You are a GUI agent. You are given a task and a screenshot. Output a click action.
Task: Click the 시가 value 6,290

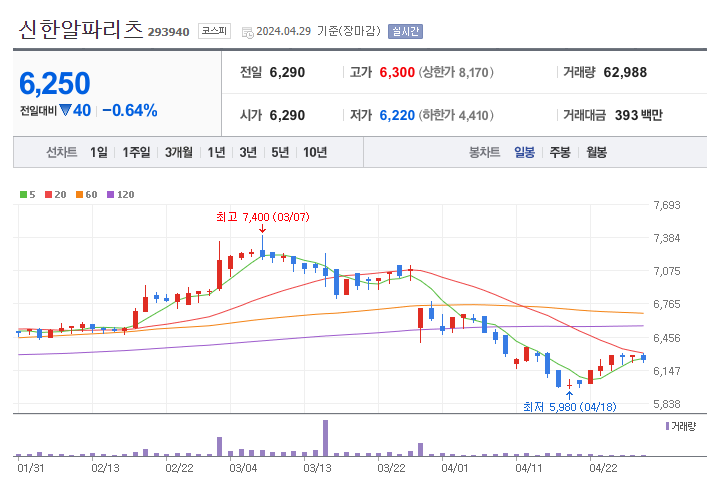coord(287,115)
